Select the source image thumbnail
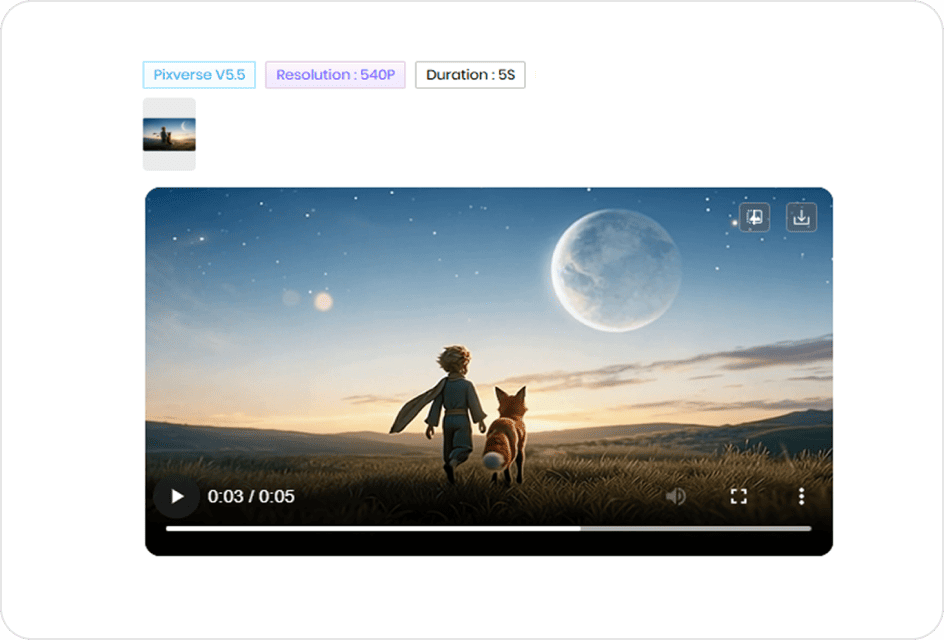 click(x=169, y=133)
